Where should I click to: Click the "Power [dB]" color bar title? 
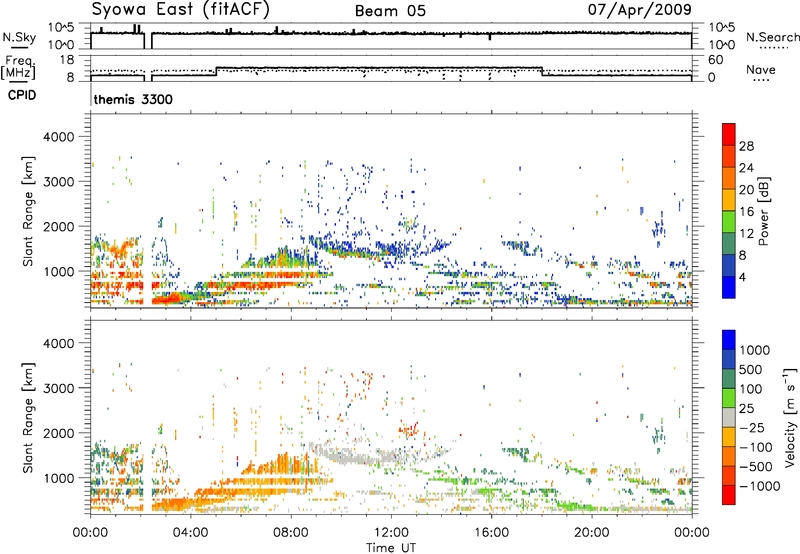pos(763,211)
